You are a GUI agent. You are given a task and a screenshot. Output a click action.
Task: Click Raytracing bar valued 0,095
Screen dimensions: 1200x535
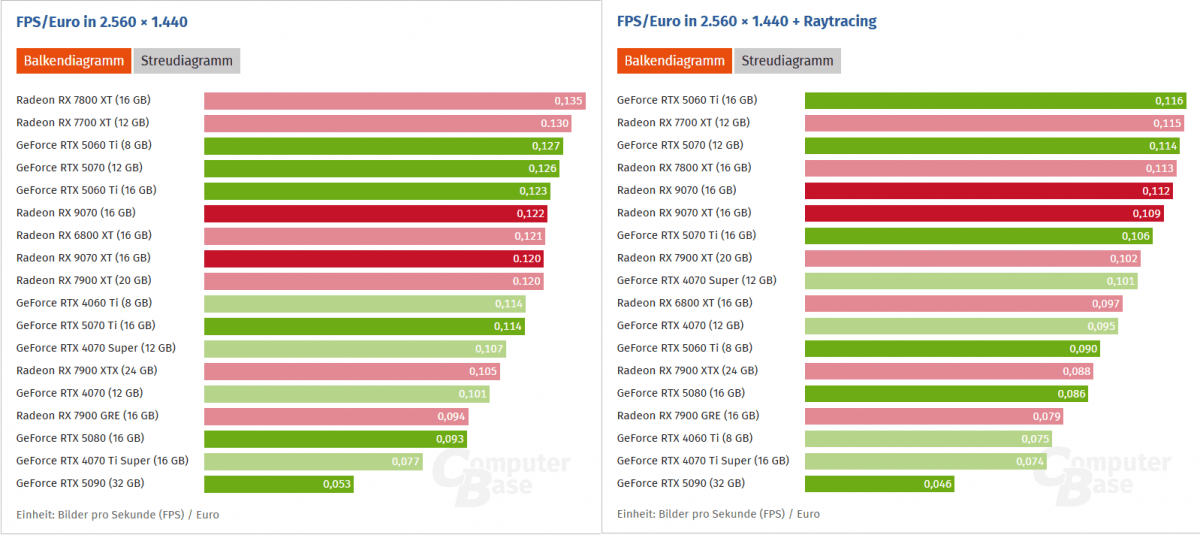(x=961, y=326)
